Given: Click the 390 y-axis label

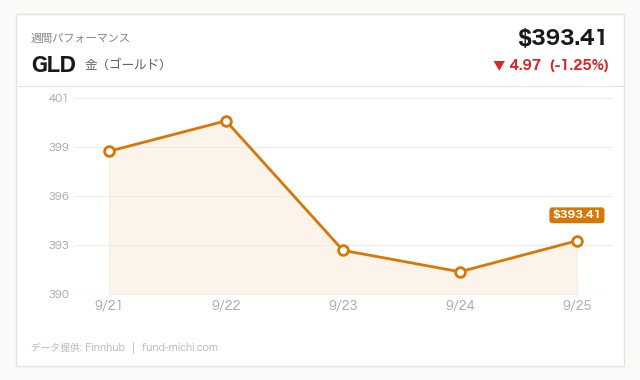Looking at the screenshot, I should click(59, 294).
